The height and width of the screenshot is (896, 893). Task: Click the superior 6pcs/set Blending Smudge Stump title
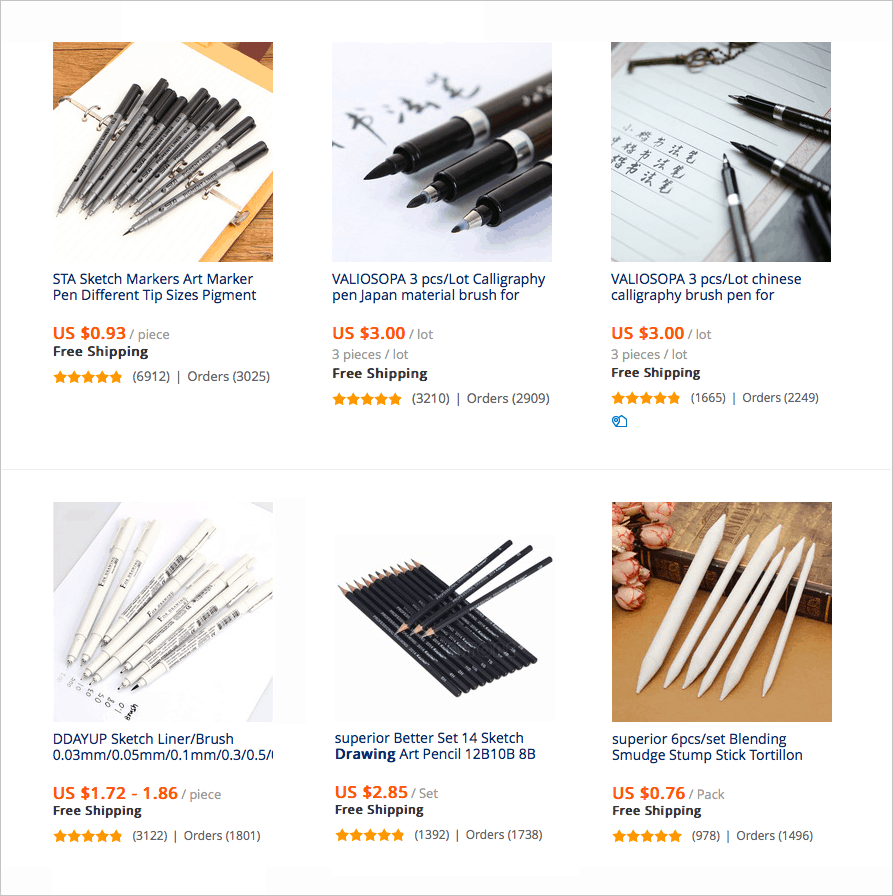pos(707,747)
